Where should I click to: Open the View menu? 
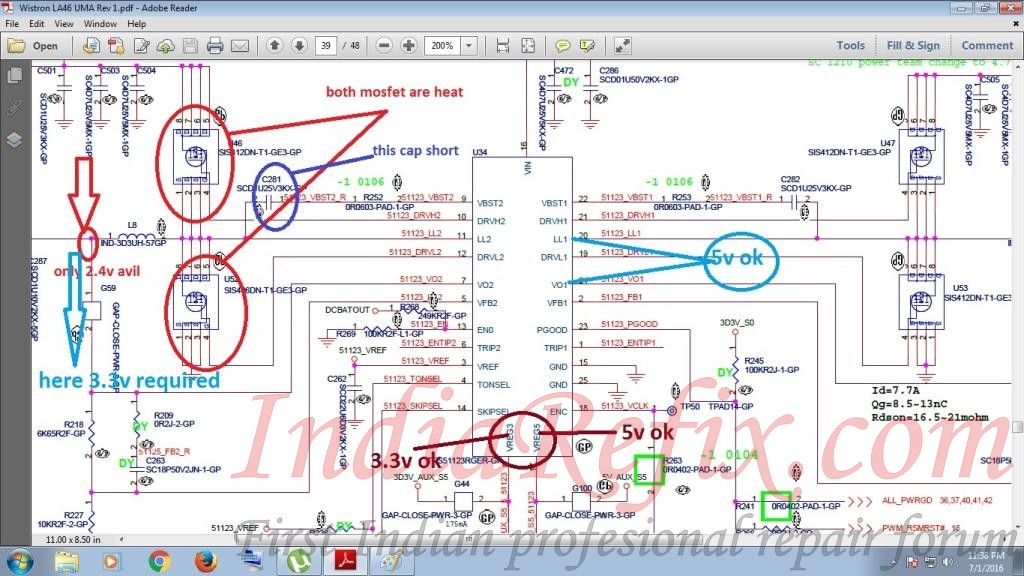coord(63,24)
